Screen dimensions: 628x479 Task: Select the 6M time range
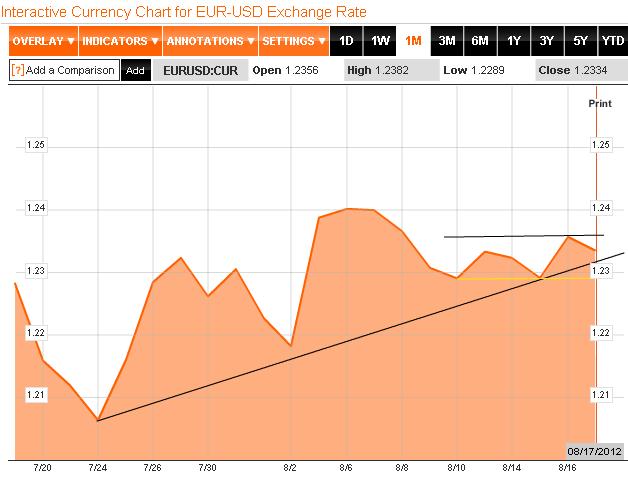[480, 41]
